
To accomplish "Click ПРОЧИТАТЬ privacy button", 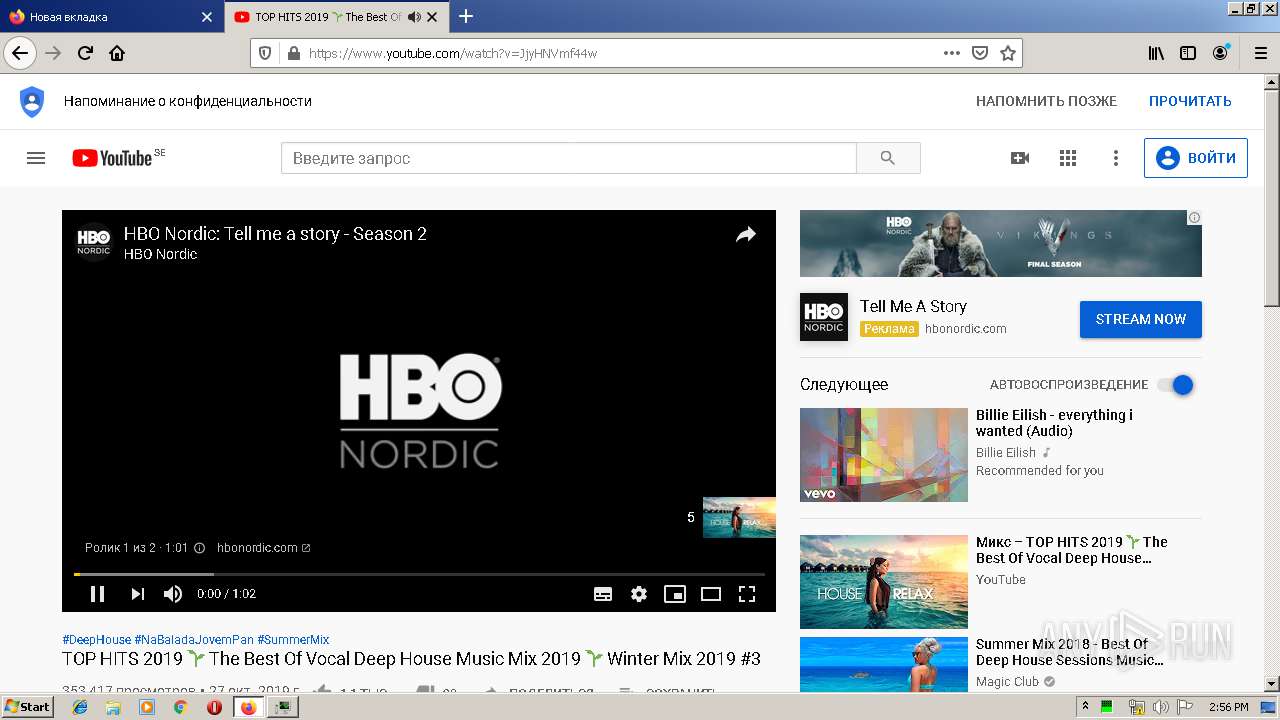I will 1190,101.
